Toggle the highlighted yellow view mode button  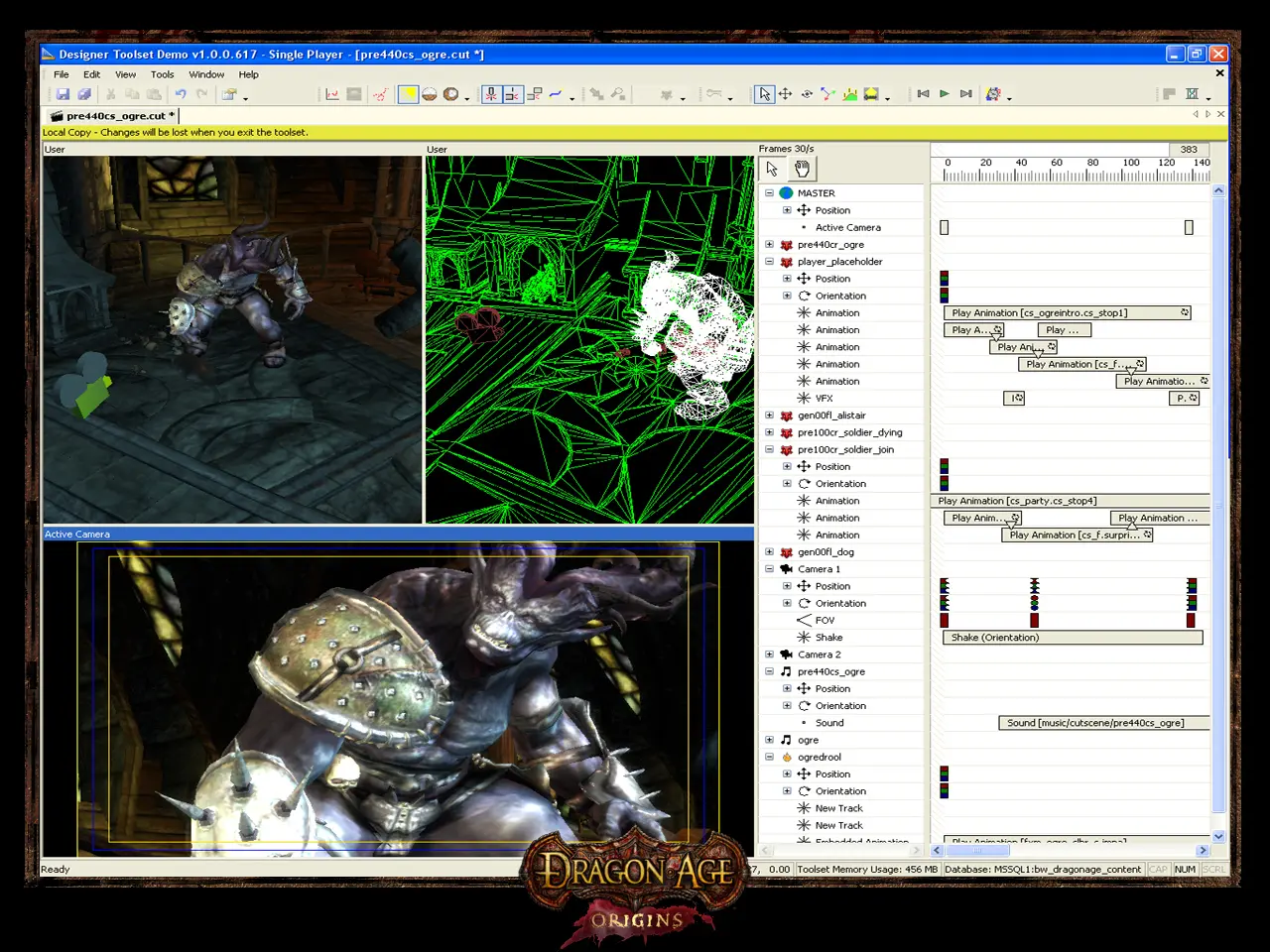(x=408, y=94)
